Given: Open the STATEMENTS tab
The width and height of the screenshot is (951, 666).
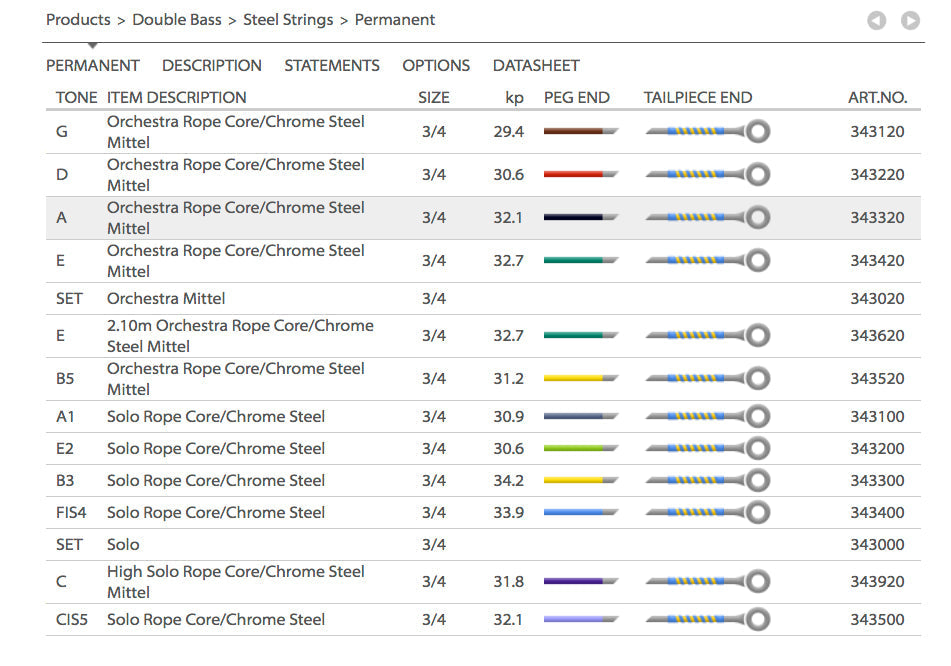Looking at the screenshot, I should tap(331, 65).
